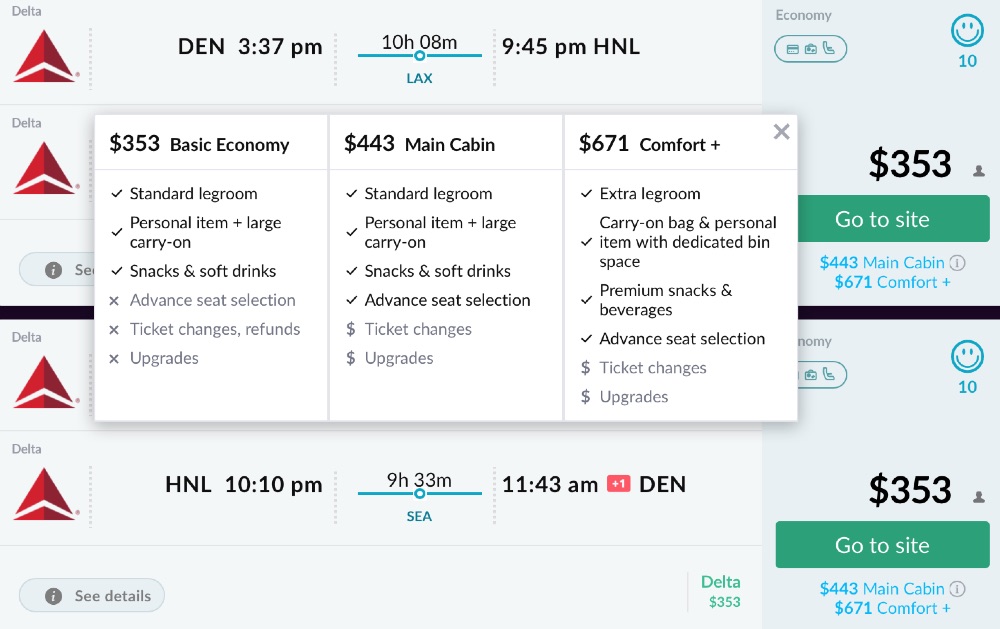Click passenger icon next to bottom $353

[979, 497]
